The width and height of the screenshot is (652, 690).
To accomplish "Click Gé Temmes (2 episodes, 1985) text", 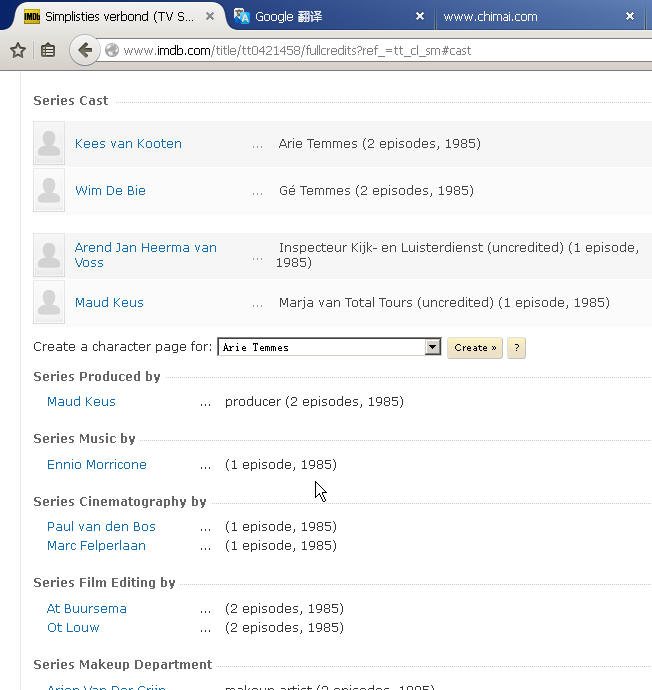I will pyautogui.click(x=376, y=191).
